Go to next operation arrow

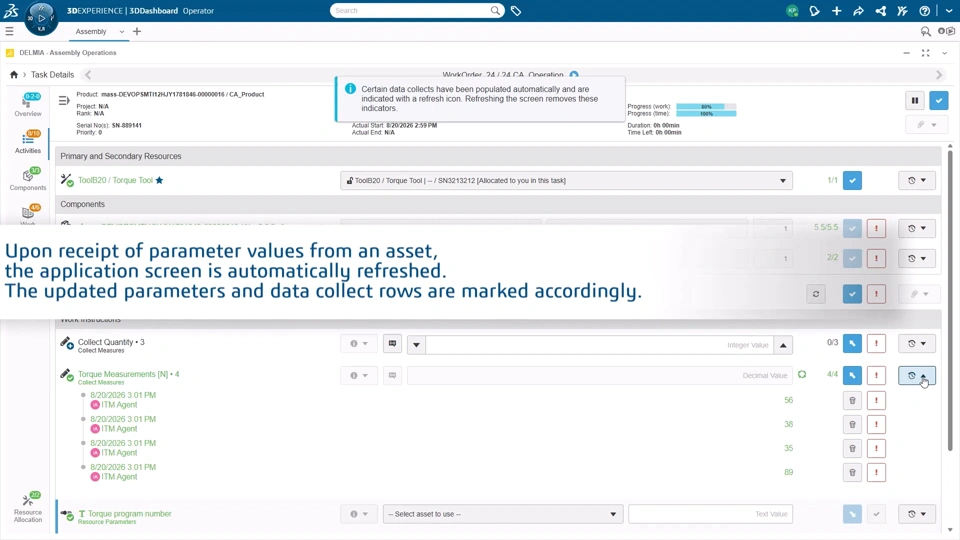(x=939, y=75)
